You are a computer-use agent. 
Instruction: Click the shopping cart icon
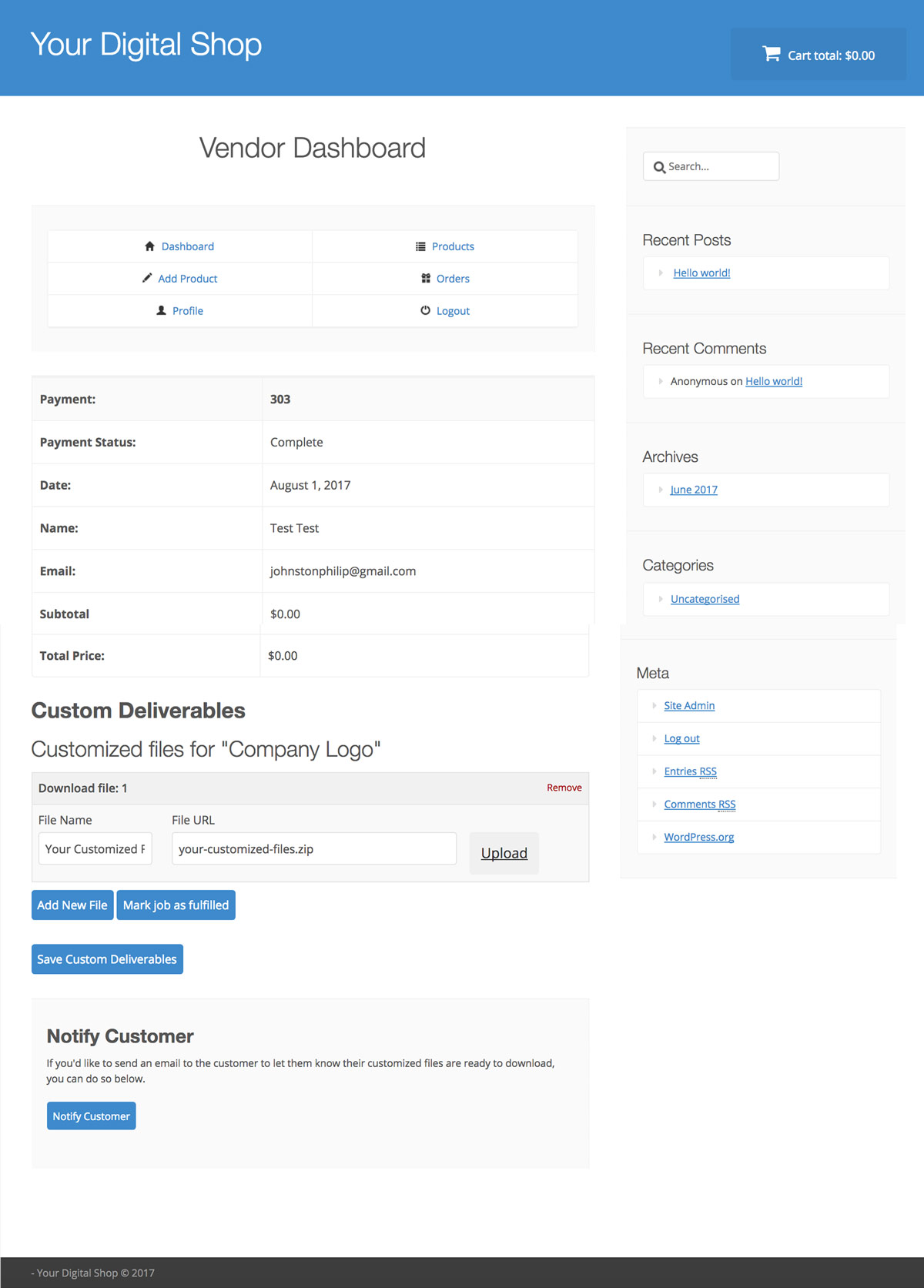[771, 54]
